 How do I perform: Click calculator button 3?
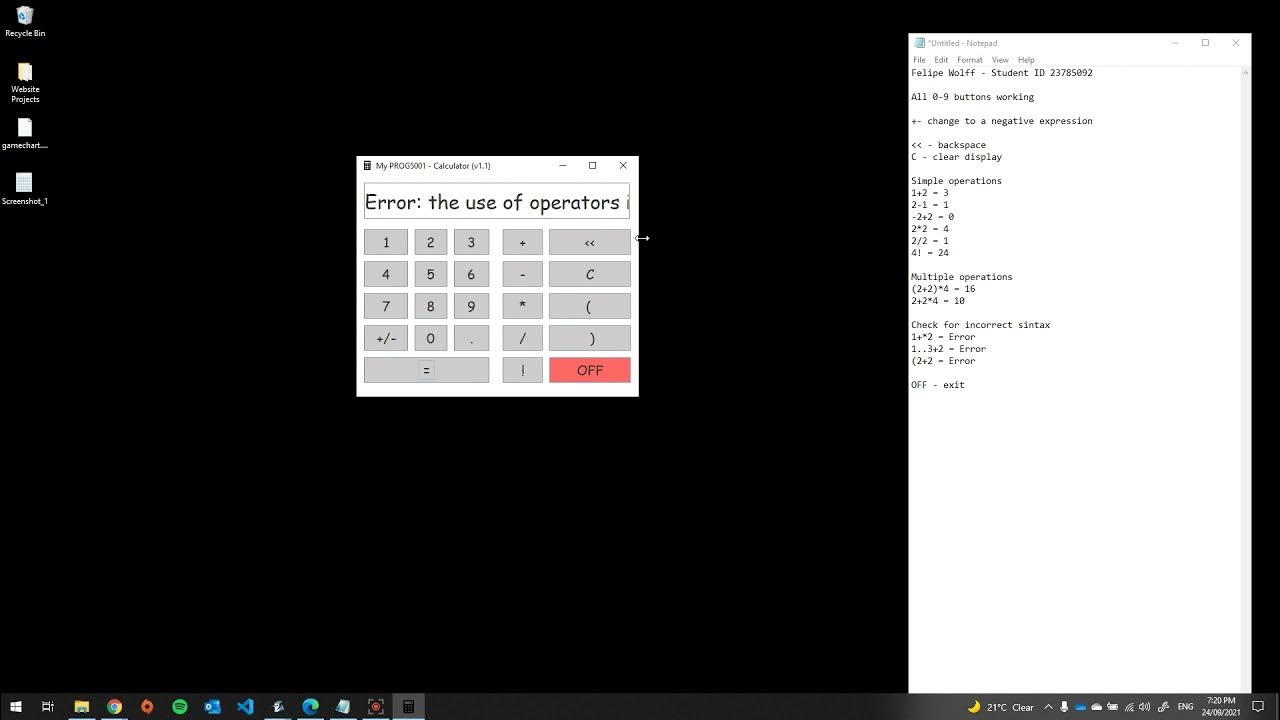pos(471,242)
